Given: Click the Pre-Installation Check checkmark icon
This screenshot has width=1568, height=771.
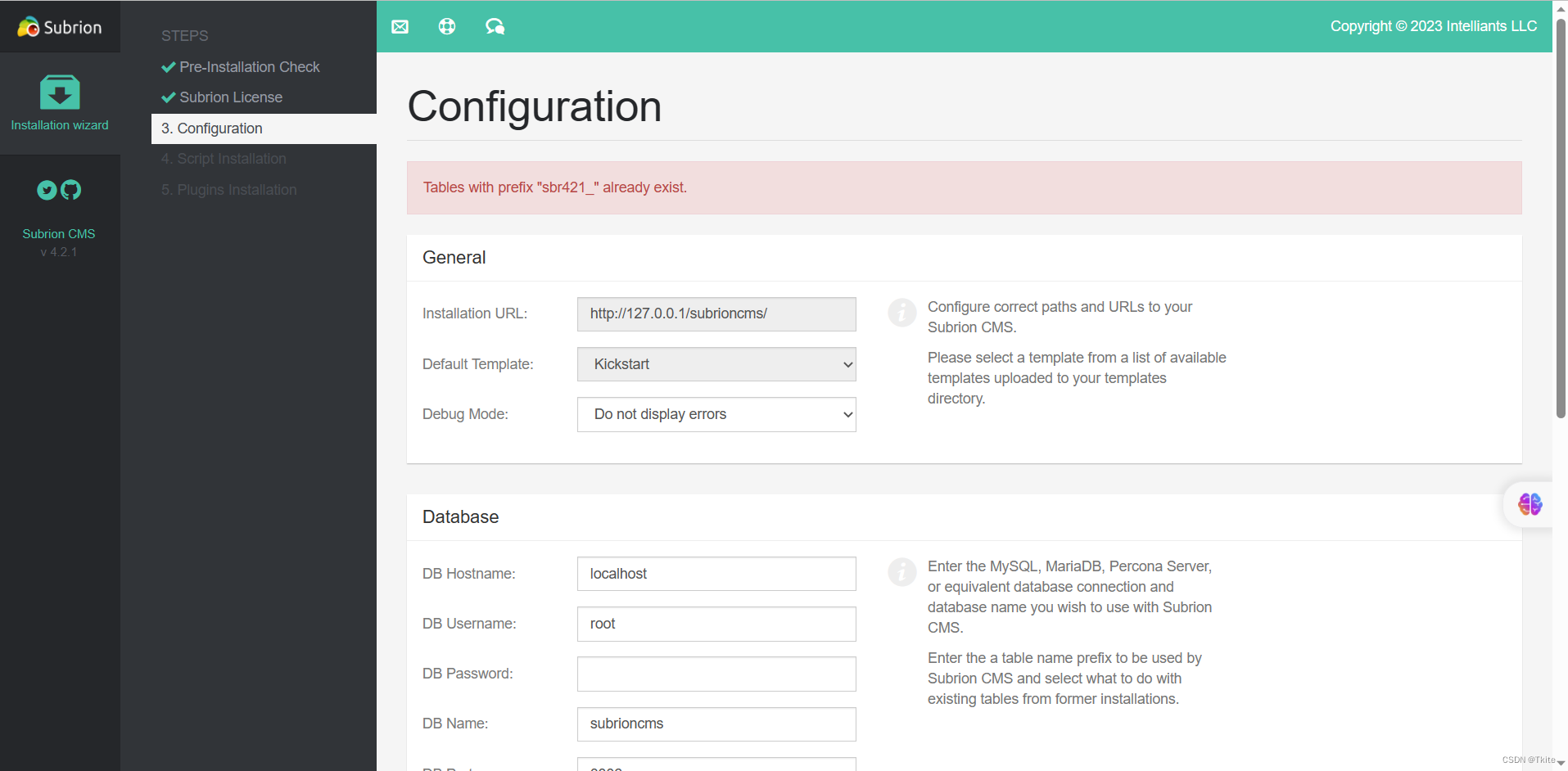Looking at the screenshot, I should click(169, 67).
